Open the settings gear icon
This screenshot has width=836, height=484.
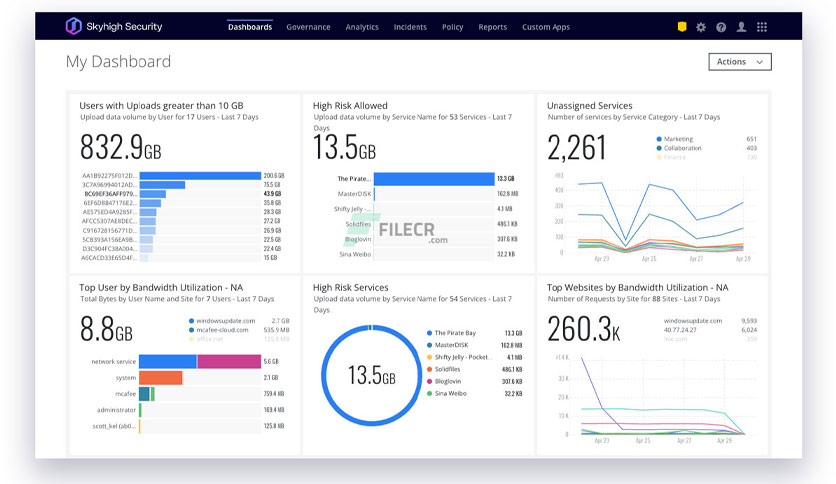[x=701, y=27]
